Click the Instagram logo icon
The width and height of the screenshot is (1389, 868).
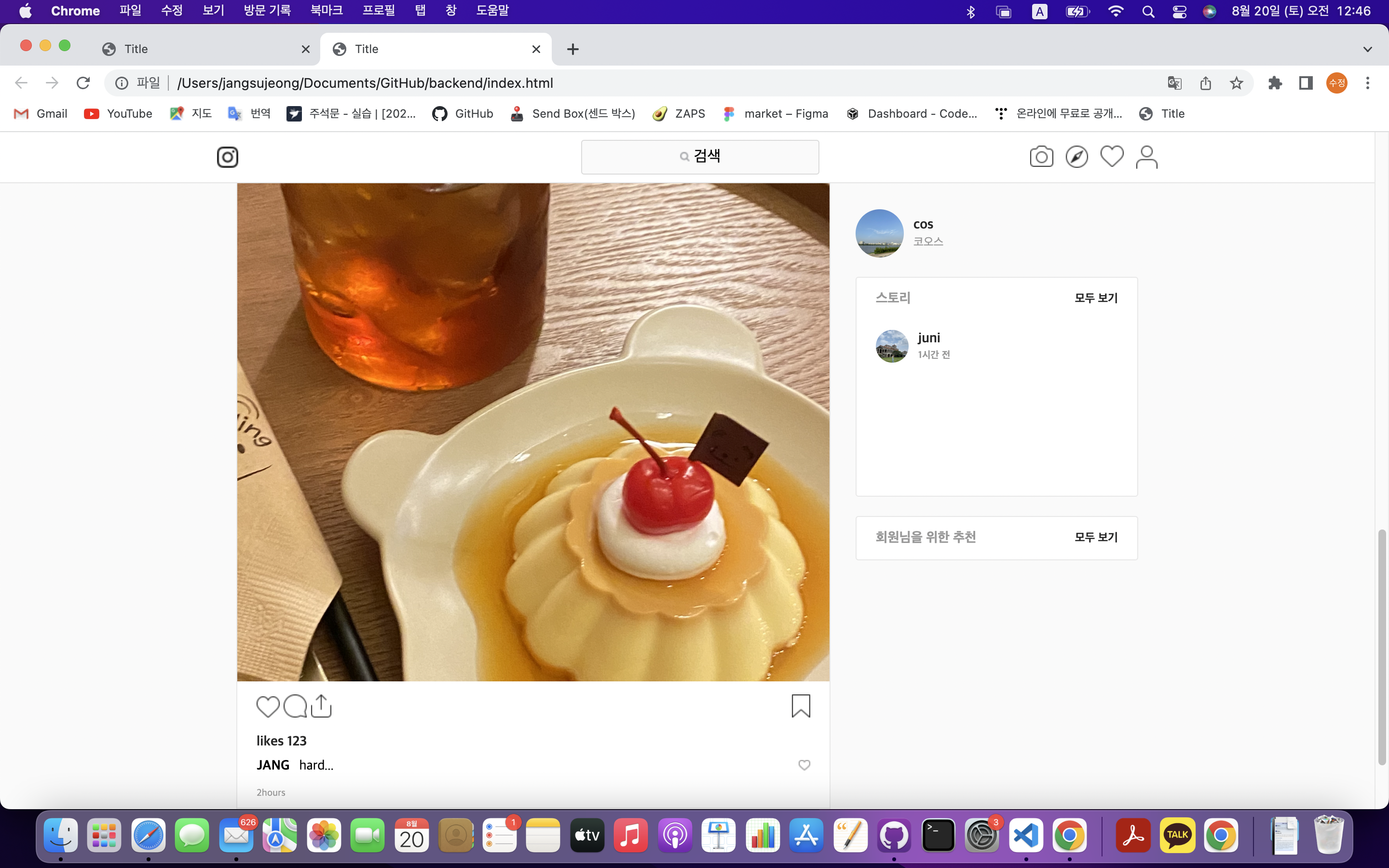[x=227, y=157]
